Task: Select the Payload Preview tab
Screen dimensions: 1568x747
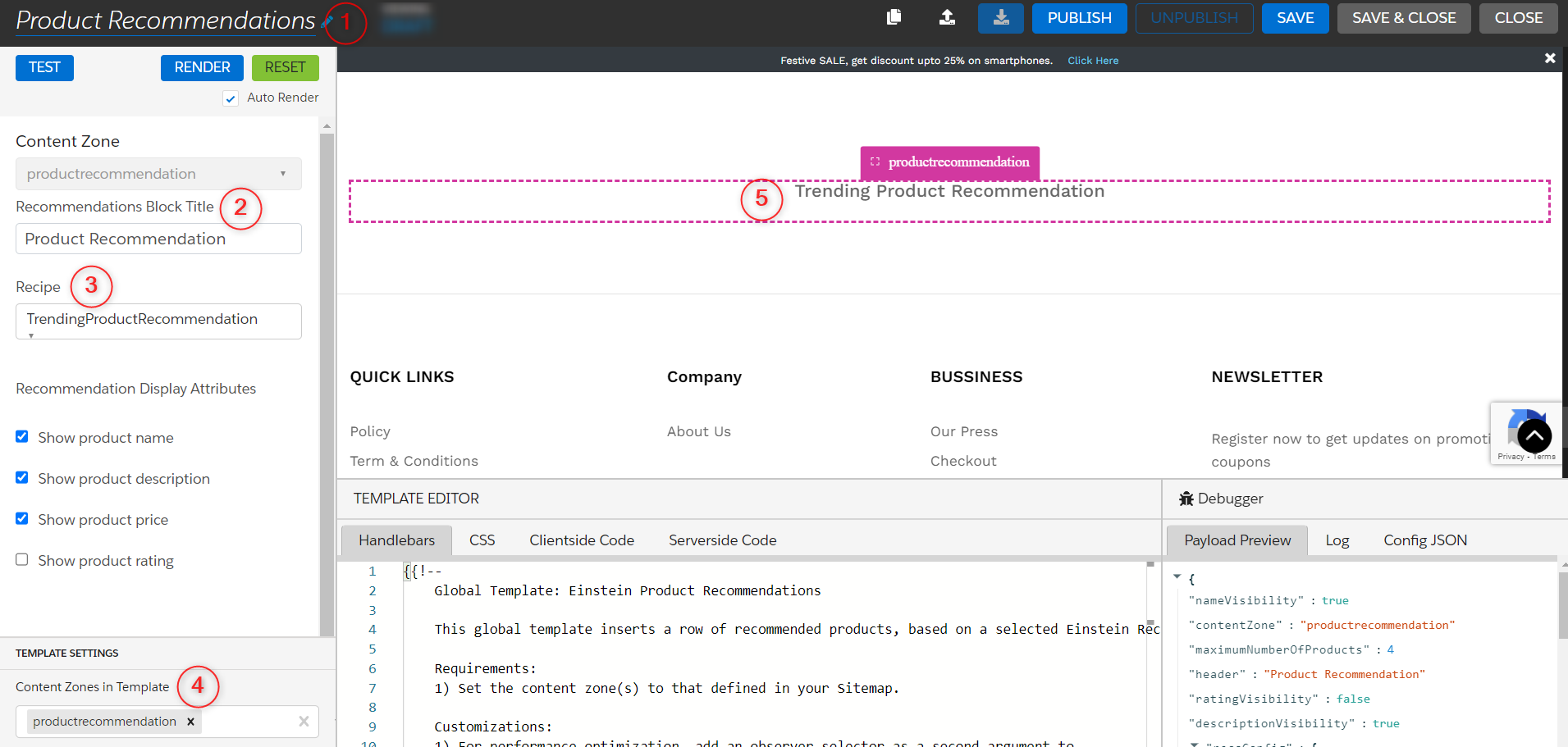Action: 1237,540
